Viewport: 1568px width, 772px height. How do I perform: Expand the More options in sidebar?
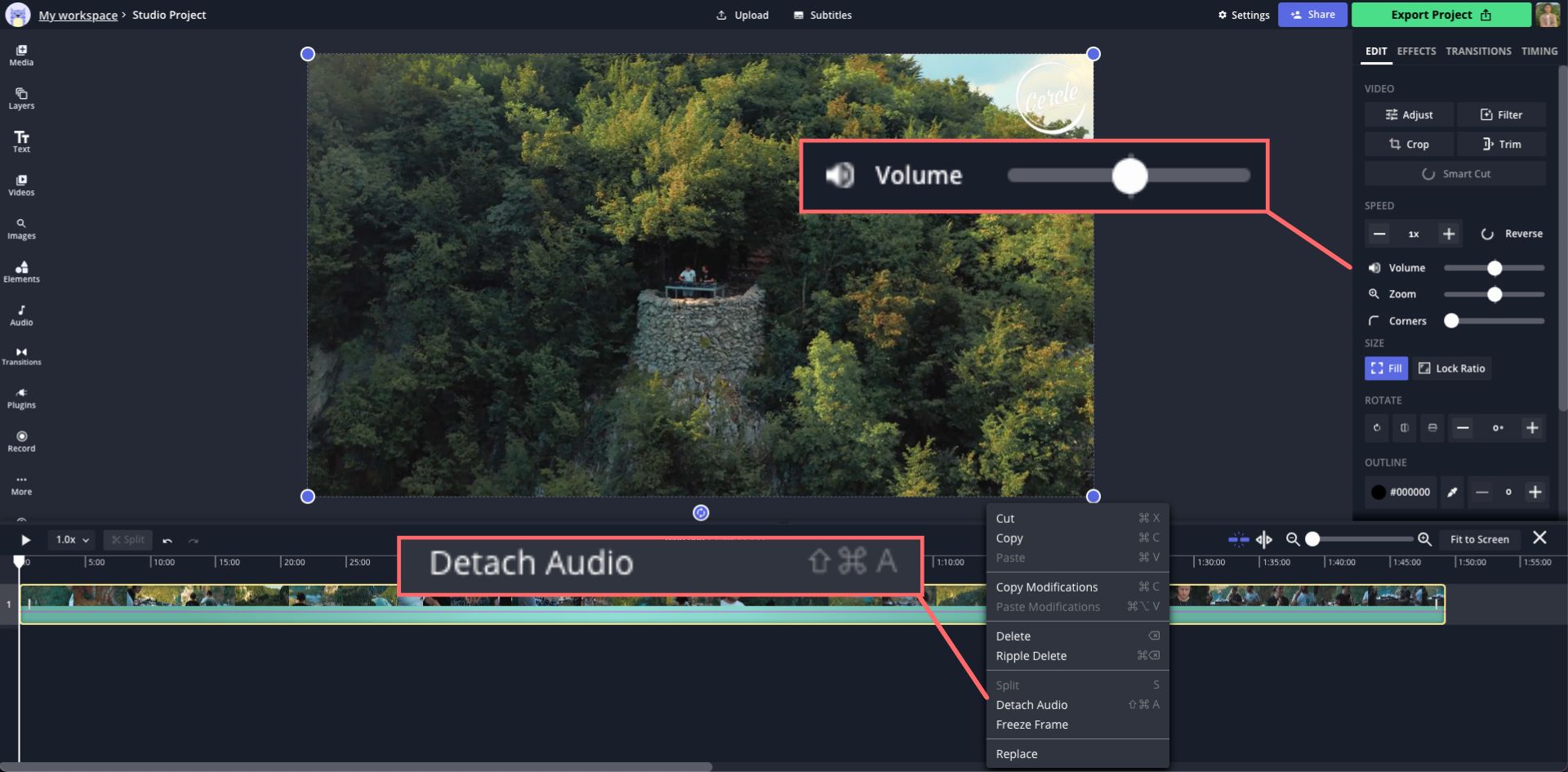(x=21, y=484)
